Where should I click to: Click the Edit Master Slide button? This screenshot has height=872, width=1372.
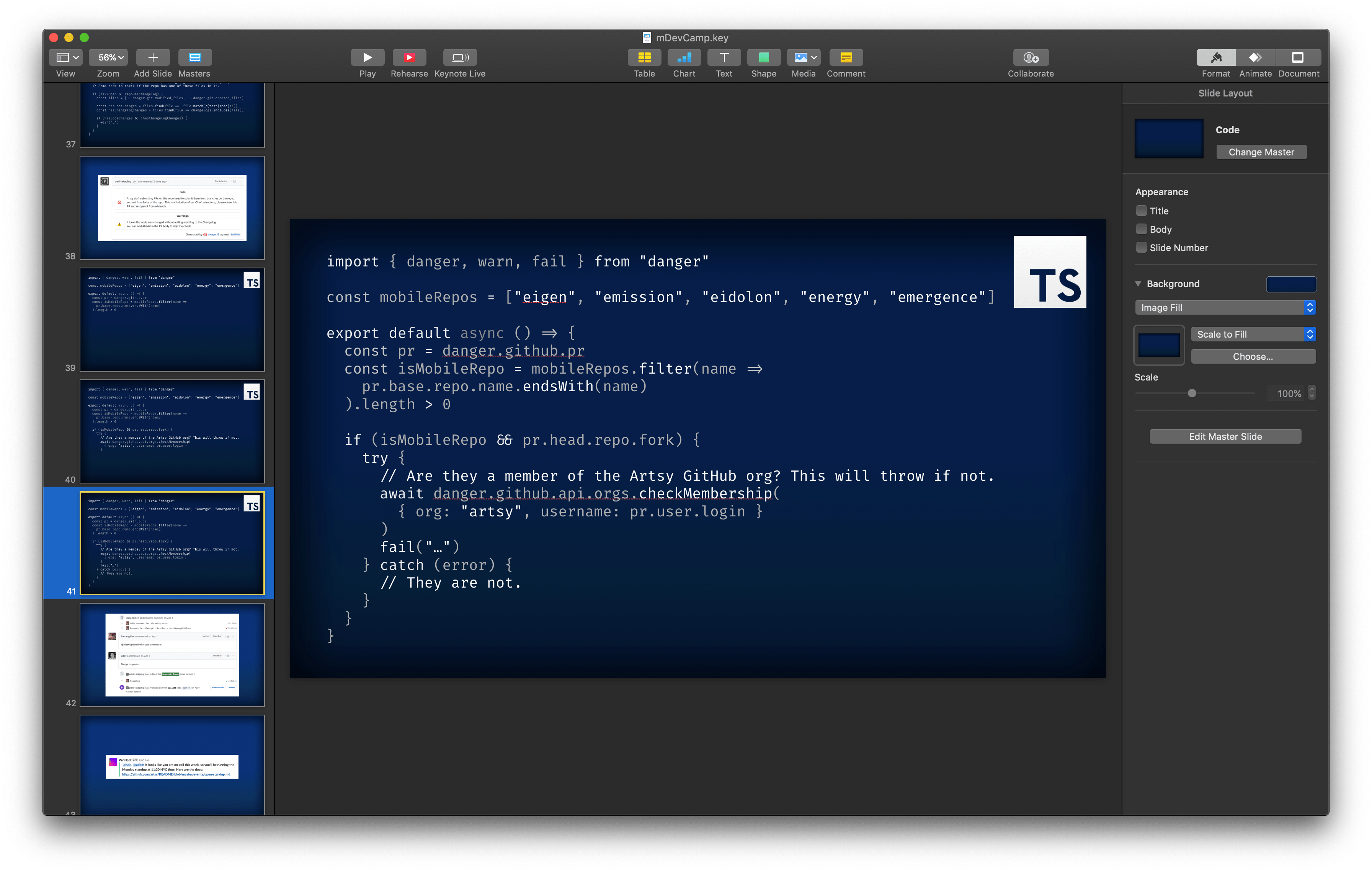point(1225,436)
